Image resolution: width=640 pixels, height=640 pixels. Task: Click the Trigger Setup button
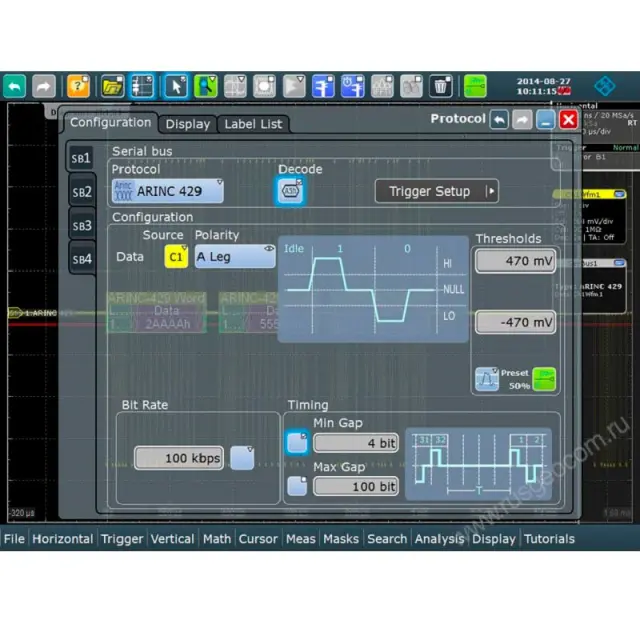pyautogui.click(x=436, y=191)
